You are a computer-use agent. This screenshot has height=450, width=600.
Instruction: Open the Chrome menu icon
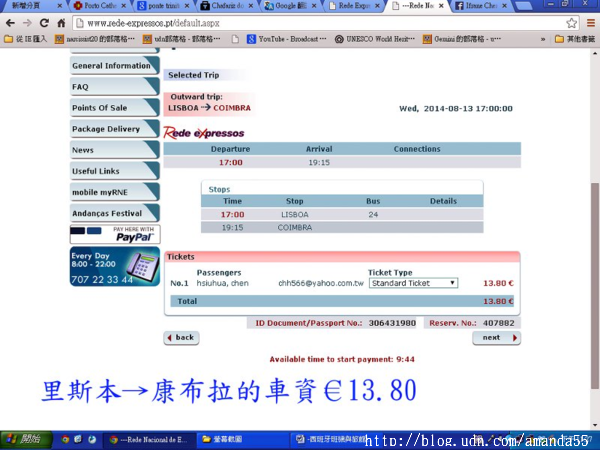pyautogui.click(x=588, y=22)
